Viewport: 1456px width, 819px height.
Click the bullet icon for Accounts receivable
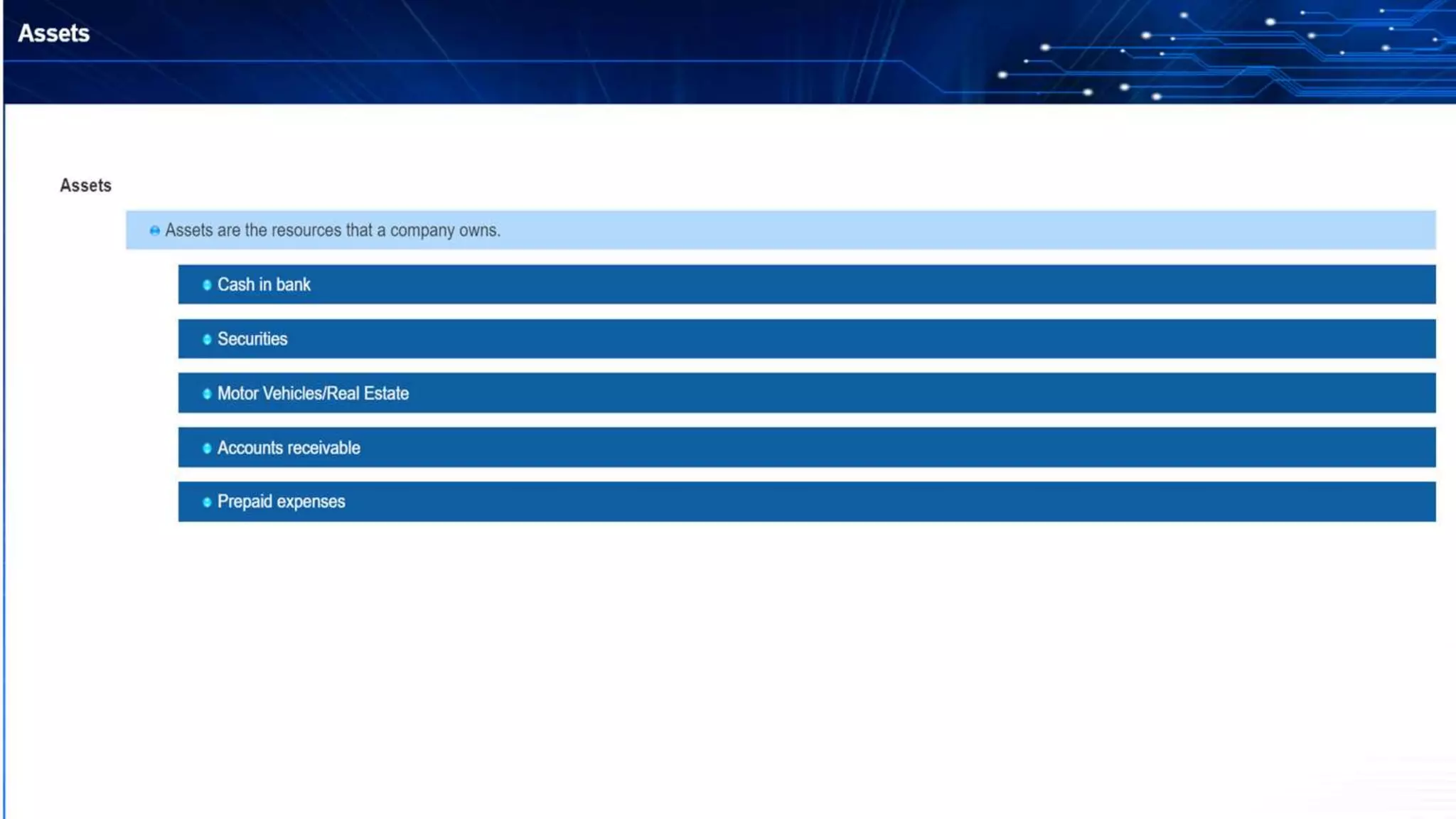point(207,449)
